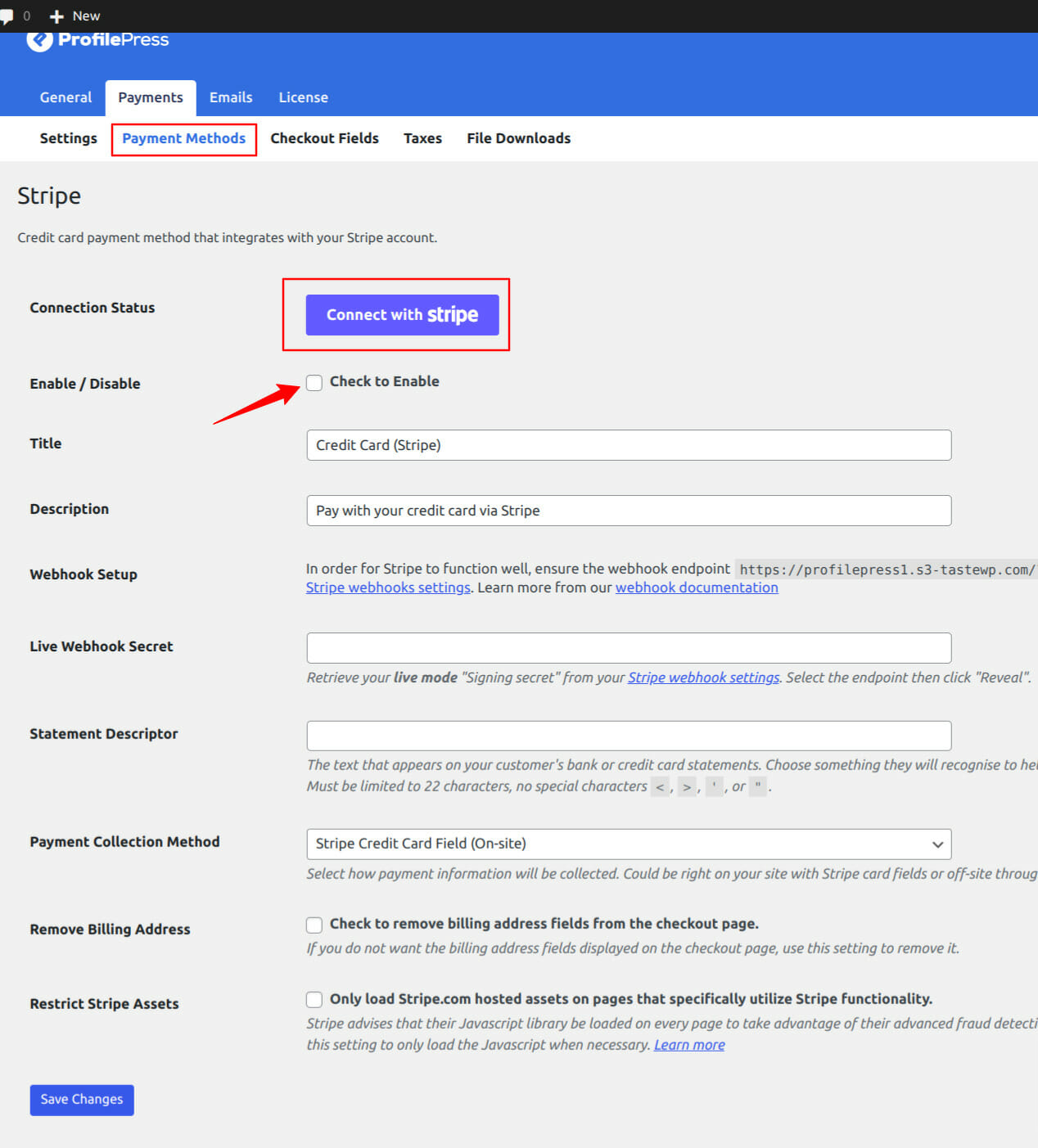Click the webhook endpoint URL code text
The height and width of the screenshot is (1148, 1038).
tap(887, 569)
